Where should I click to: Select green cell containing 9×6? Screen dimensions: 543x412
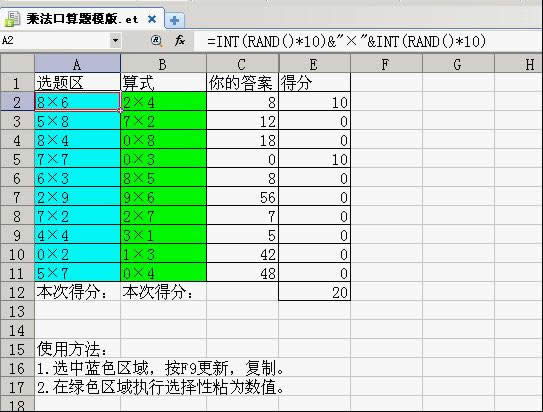coord(163,197)
